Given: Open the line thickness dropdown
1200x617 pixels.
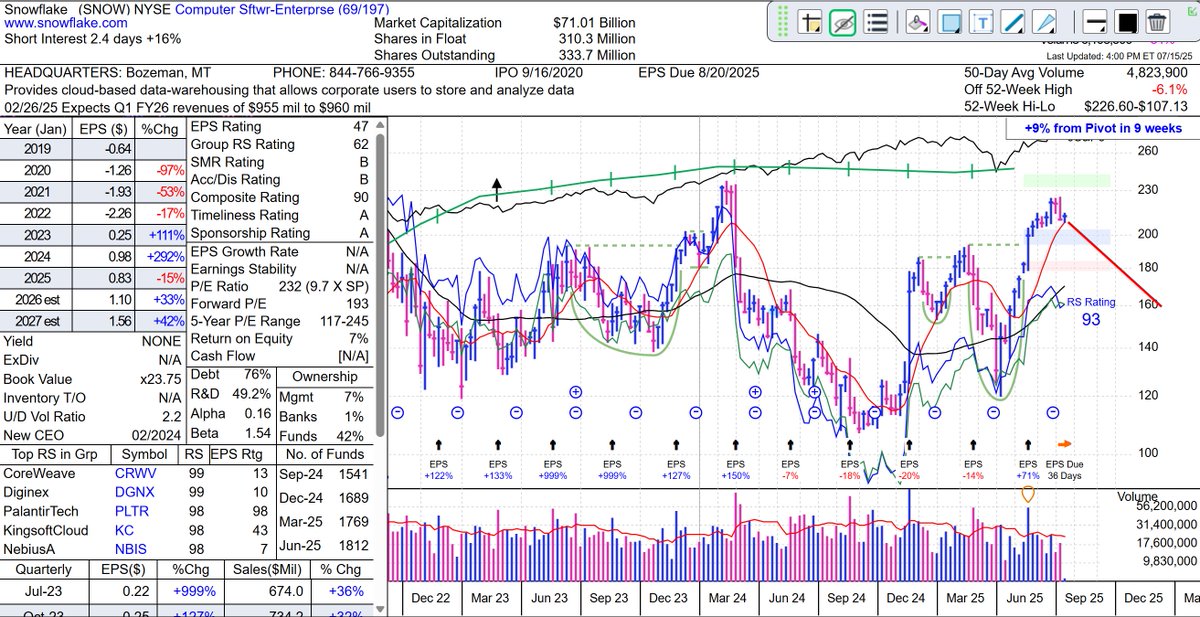Looking at the screenshot, I should [x=1095, y=22].
